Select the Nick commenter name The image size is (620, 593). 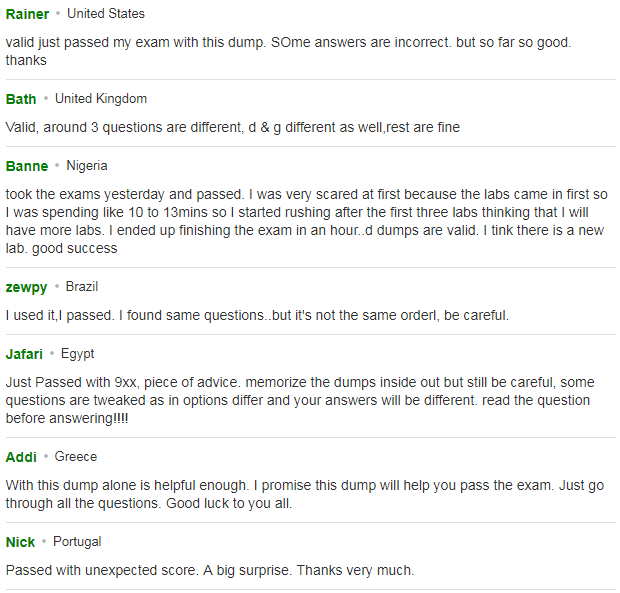[21, 542]
